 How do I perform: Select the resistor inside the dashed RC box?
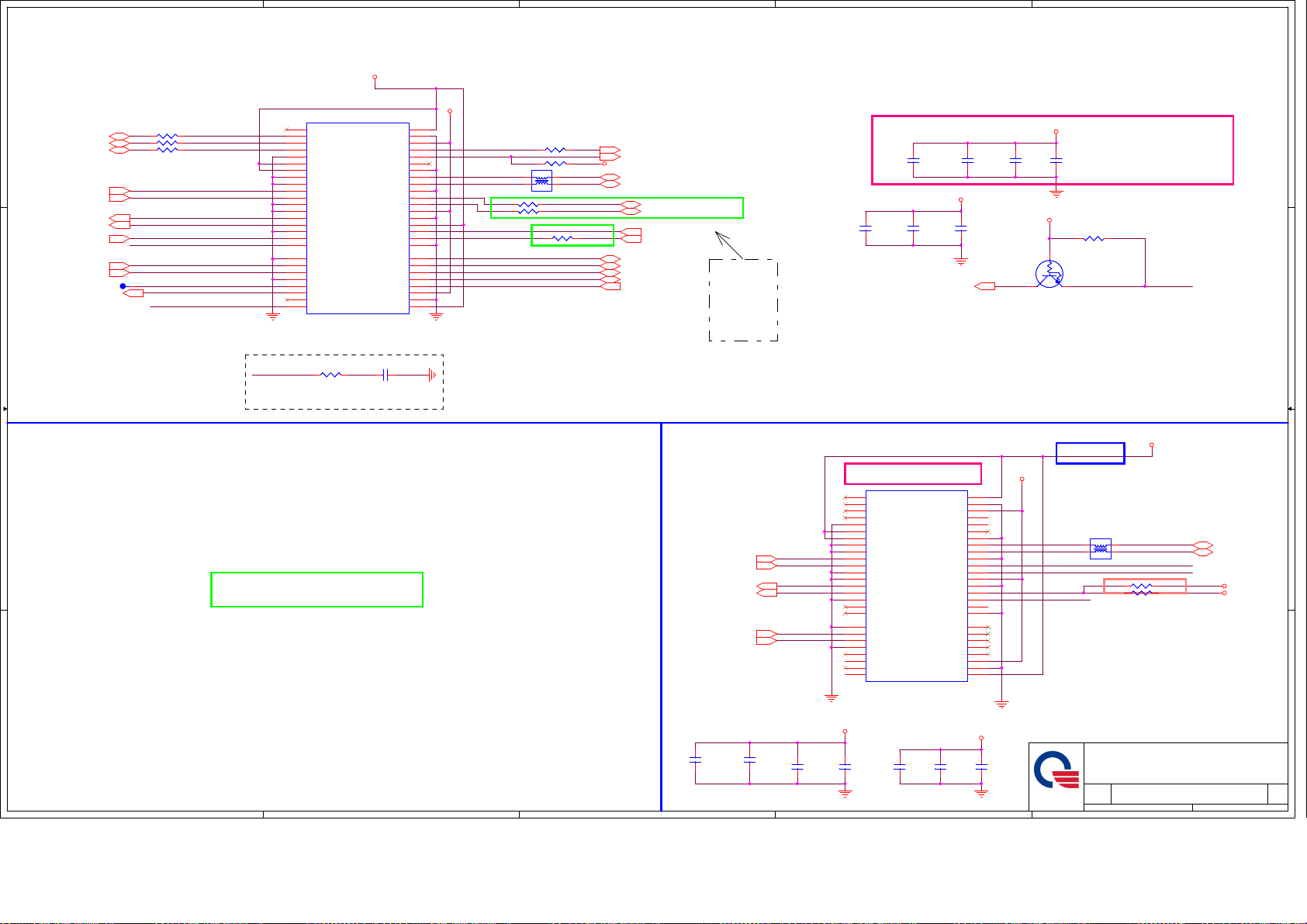point(330,375)
